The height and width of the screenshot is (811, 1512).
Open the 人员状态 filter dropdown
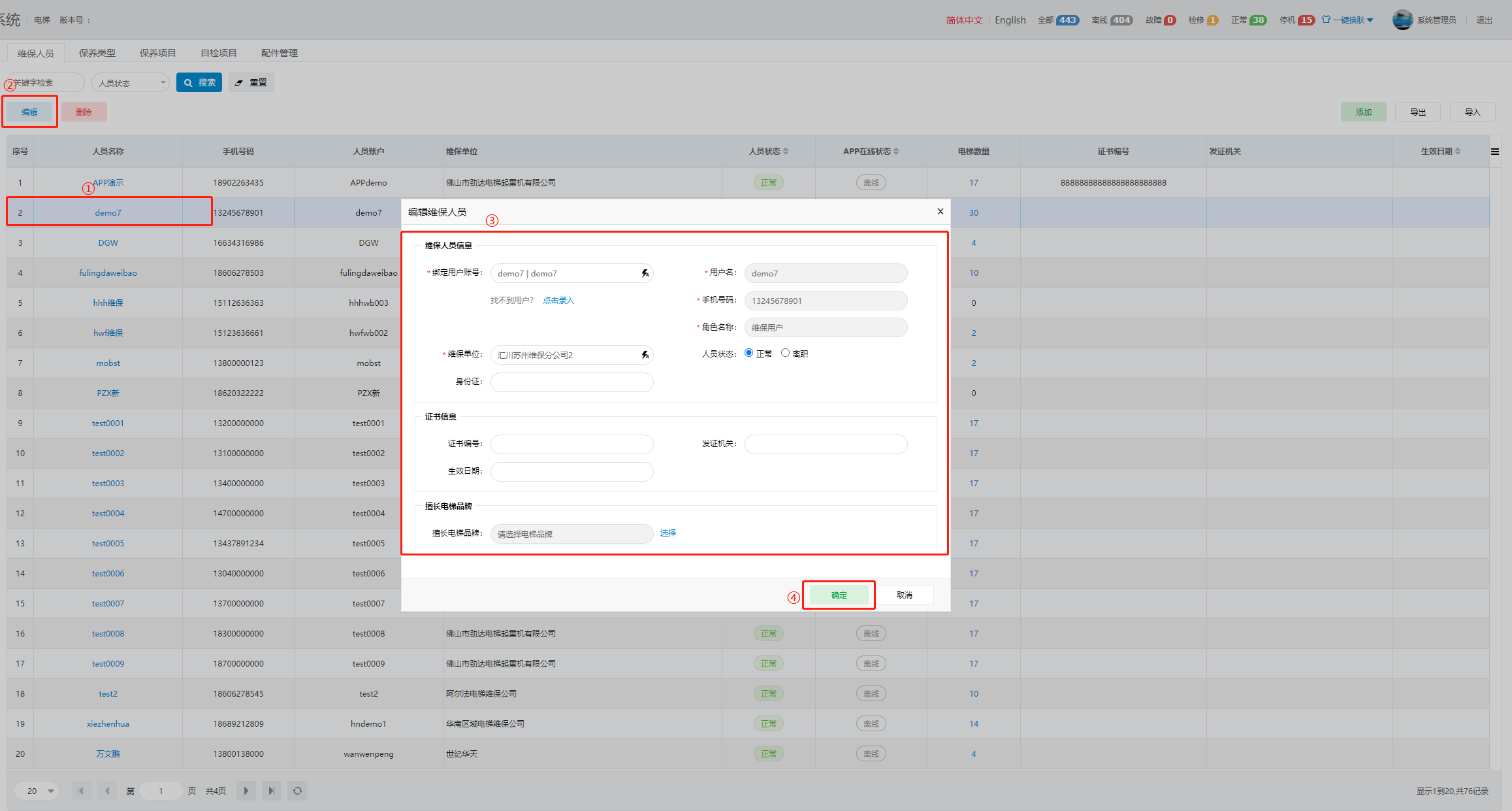tap(131, 83)
